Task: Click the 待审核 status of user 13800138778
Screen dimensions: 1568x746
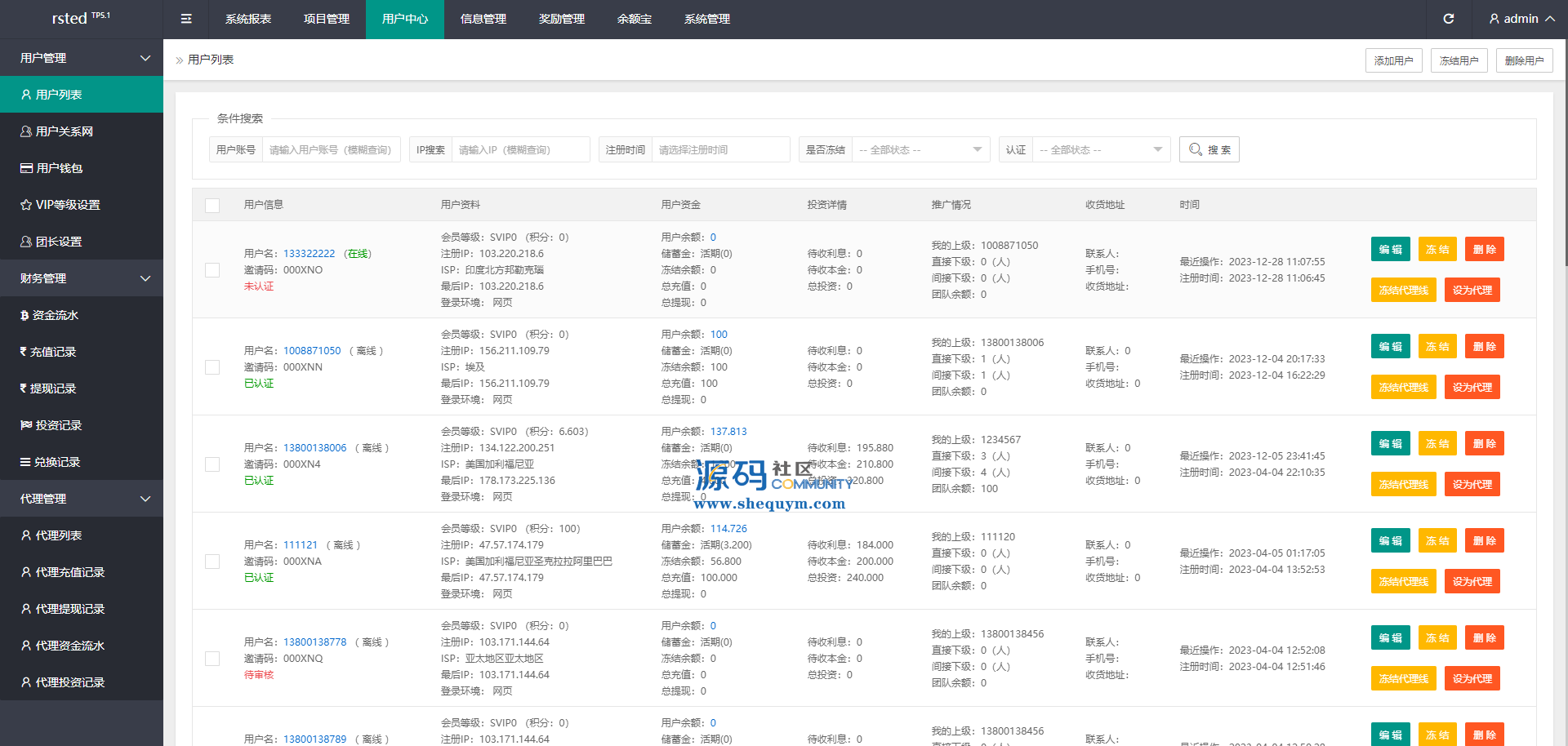Action: point(259,675)
